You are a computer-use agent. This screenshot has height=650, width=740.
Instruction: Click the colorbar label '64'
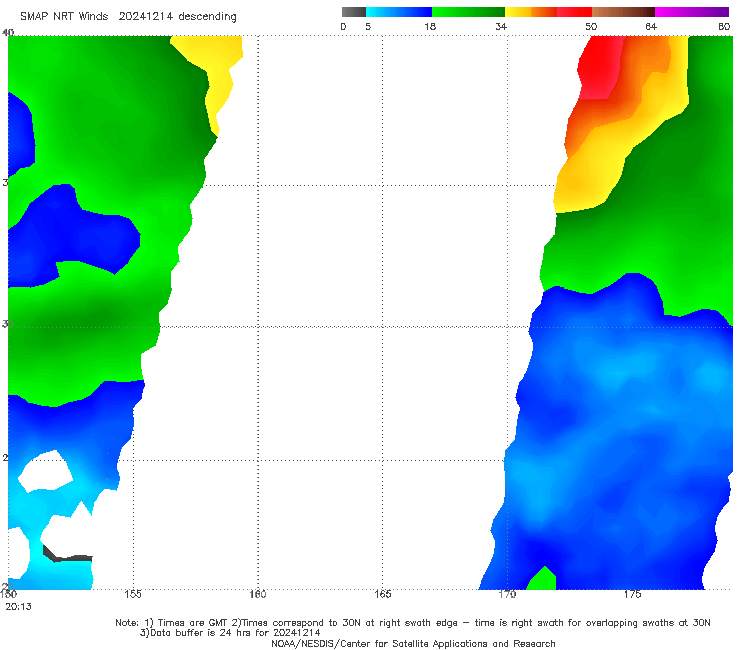[x=651, y=27]
